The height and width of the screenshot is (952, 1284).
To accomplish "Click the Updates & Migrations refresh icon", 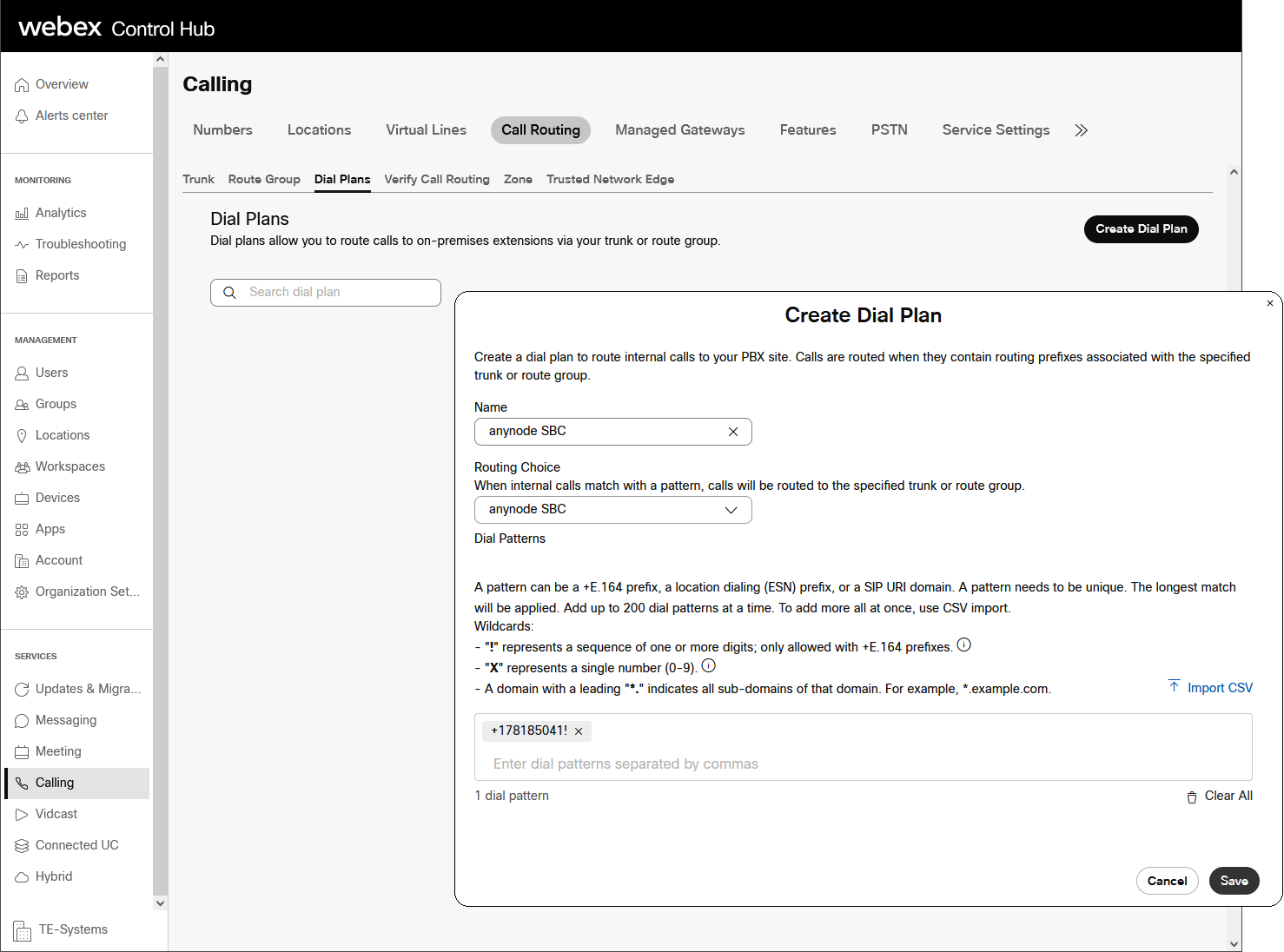I will (x=22, y=690).
